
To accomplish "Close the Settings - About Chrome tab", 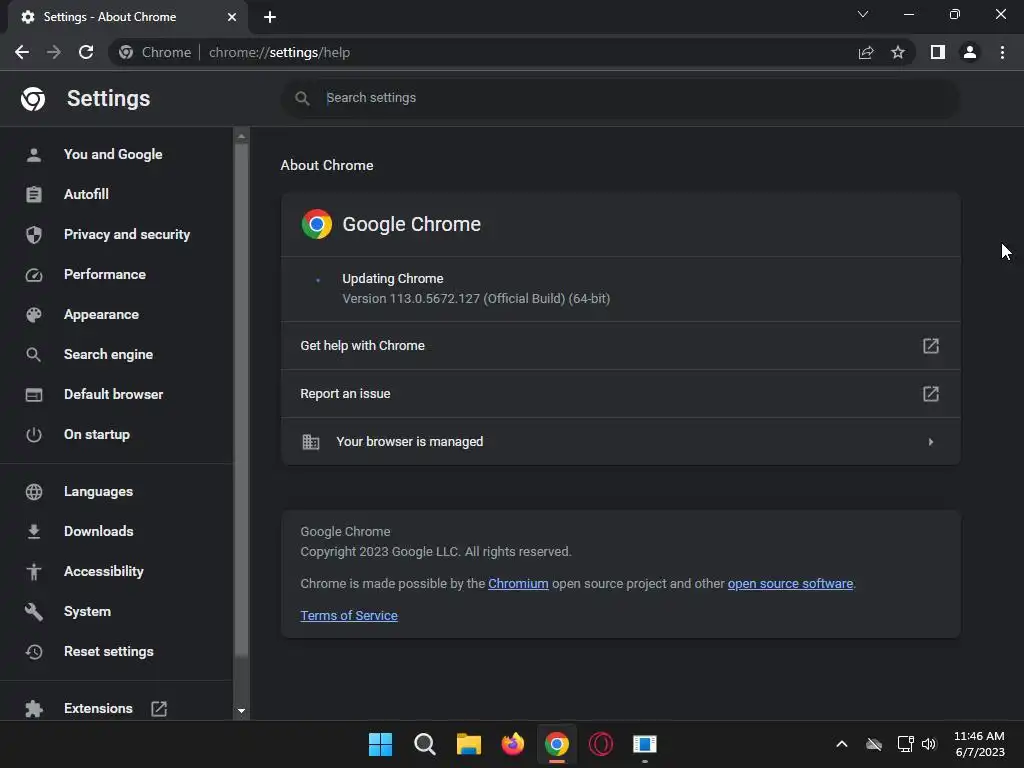I will [232, 17].
